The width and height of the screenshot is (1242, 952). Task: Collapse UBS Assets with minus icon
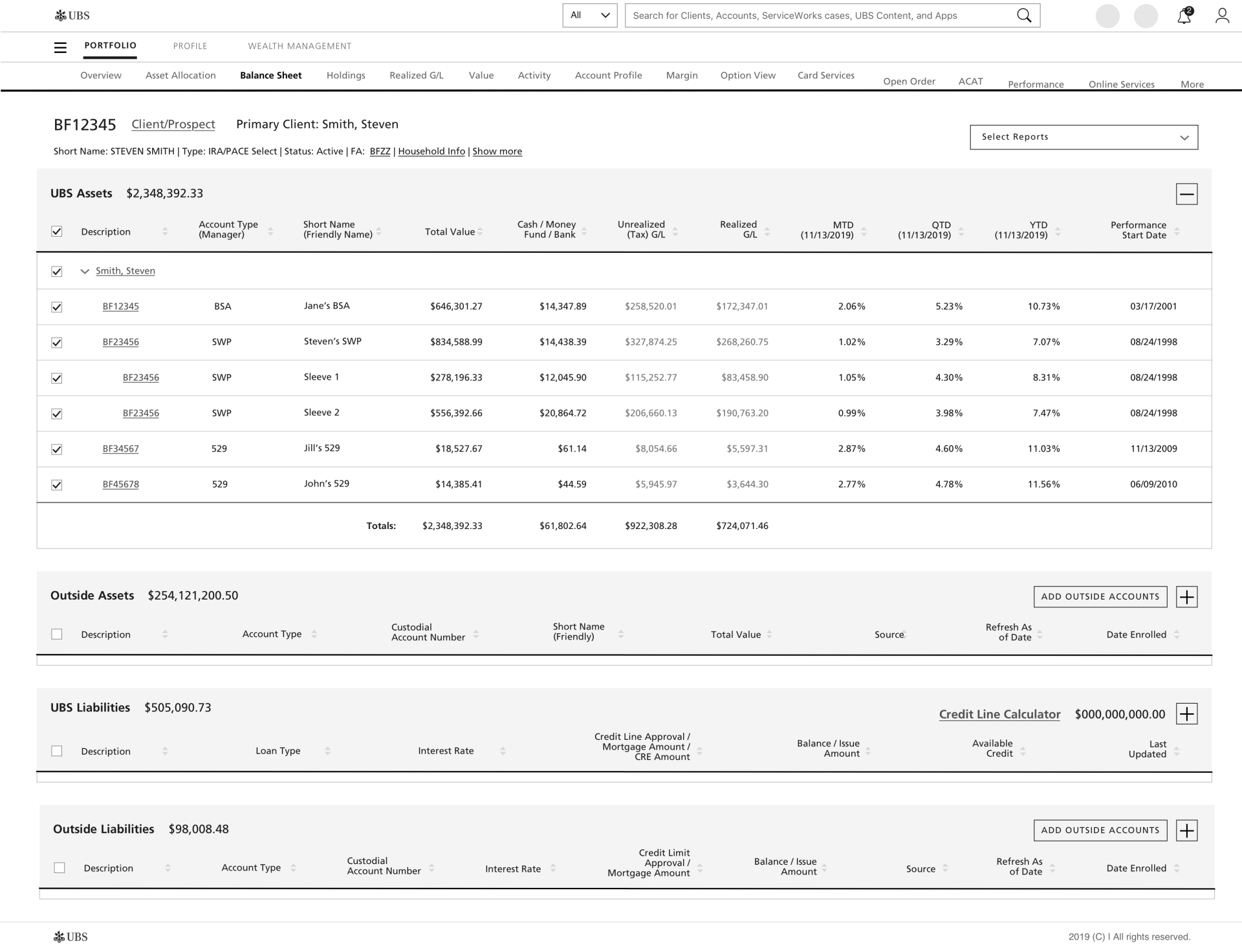(1186, 194)
